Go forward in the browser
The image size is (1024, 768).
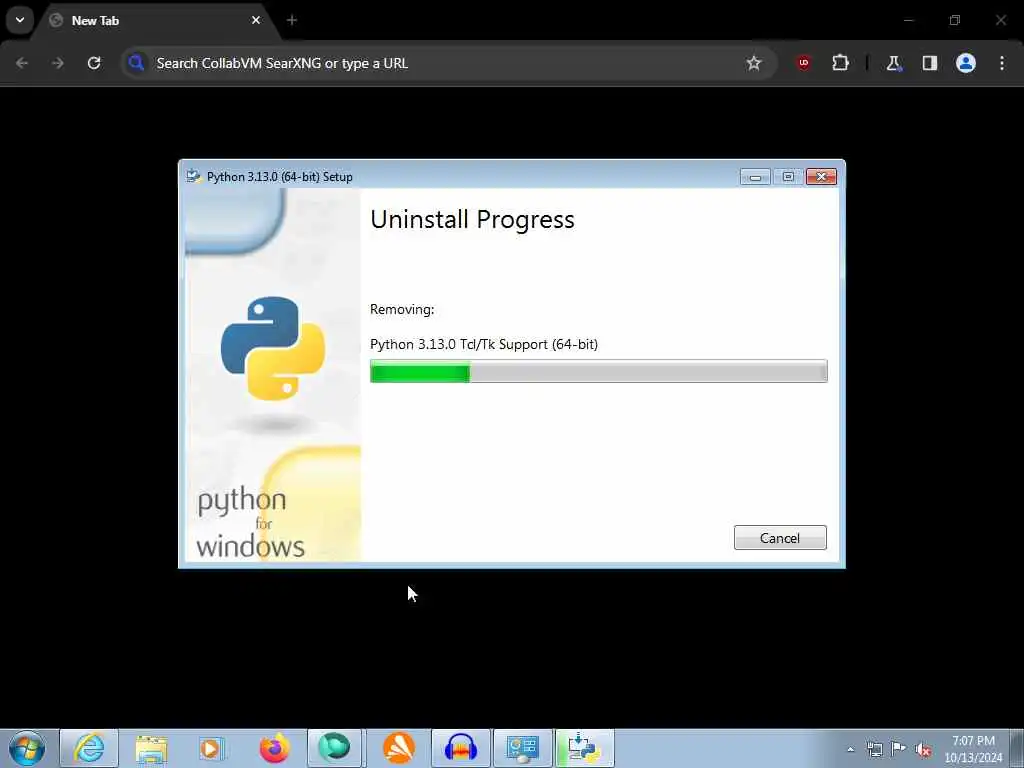[x=58, y=63]
